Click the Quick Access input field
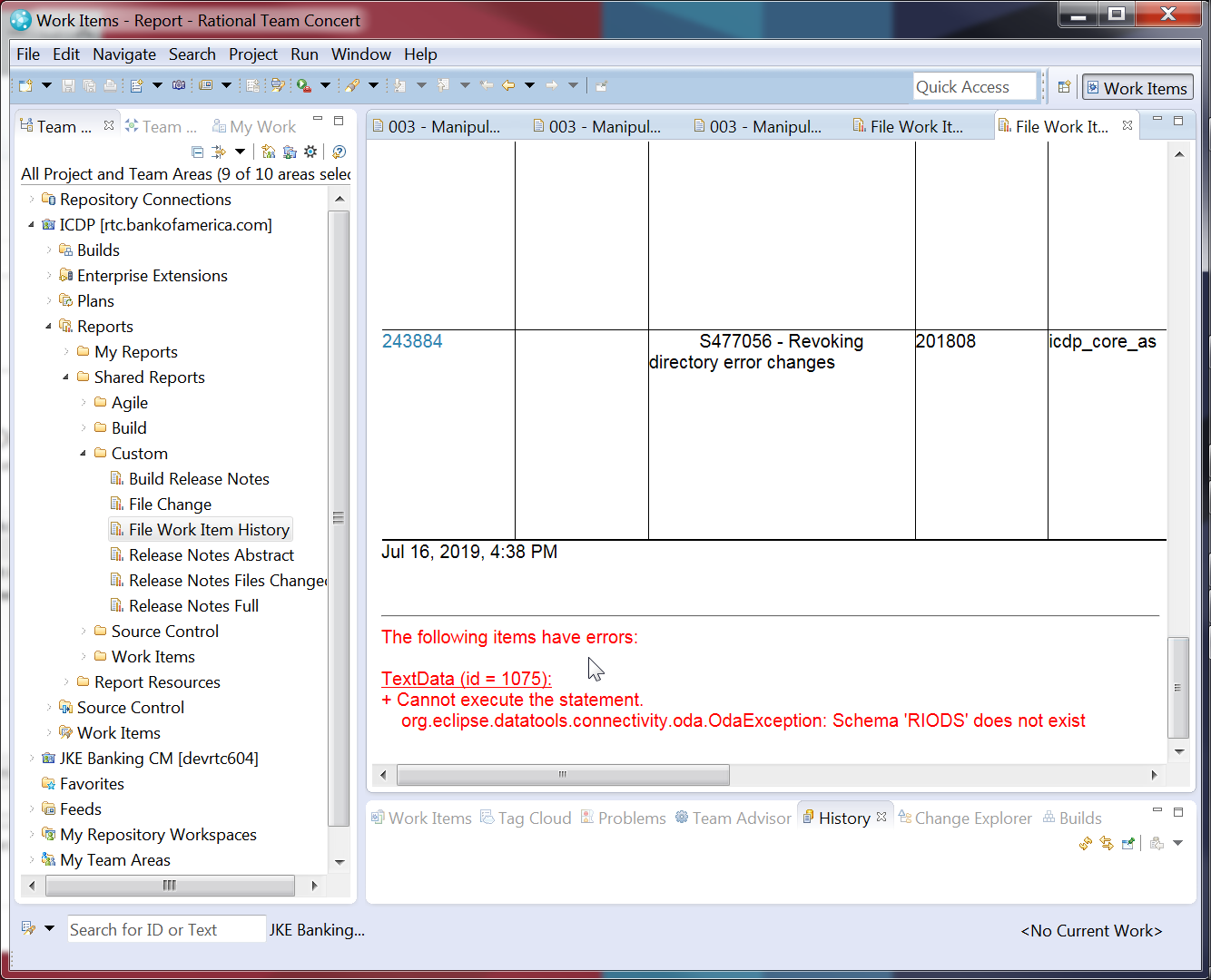This screenshot has width=1211, height=980. click(x=975, y=86)
